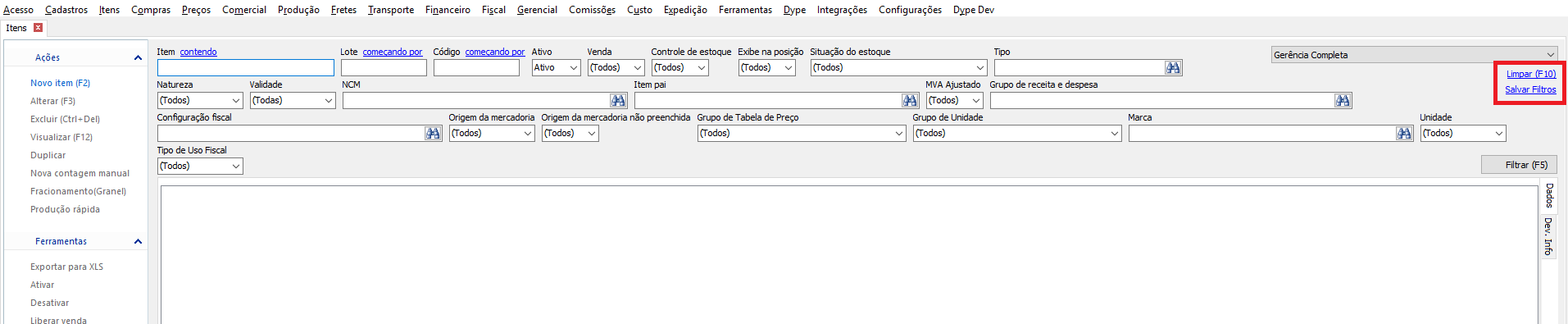The image size is (1568, 324).
Task: Open the Natureza dropdown
Action: 200,101
